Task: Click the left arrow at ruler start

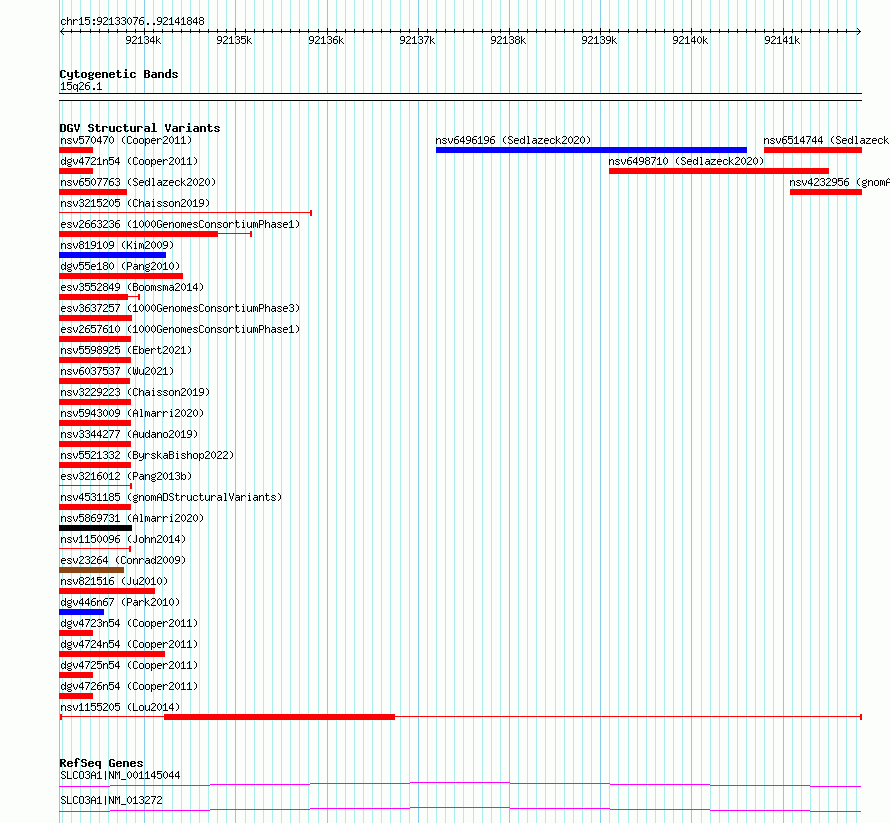Action: pyautogui.click(x=62, y=32)
